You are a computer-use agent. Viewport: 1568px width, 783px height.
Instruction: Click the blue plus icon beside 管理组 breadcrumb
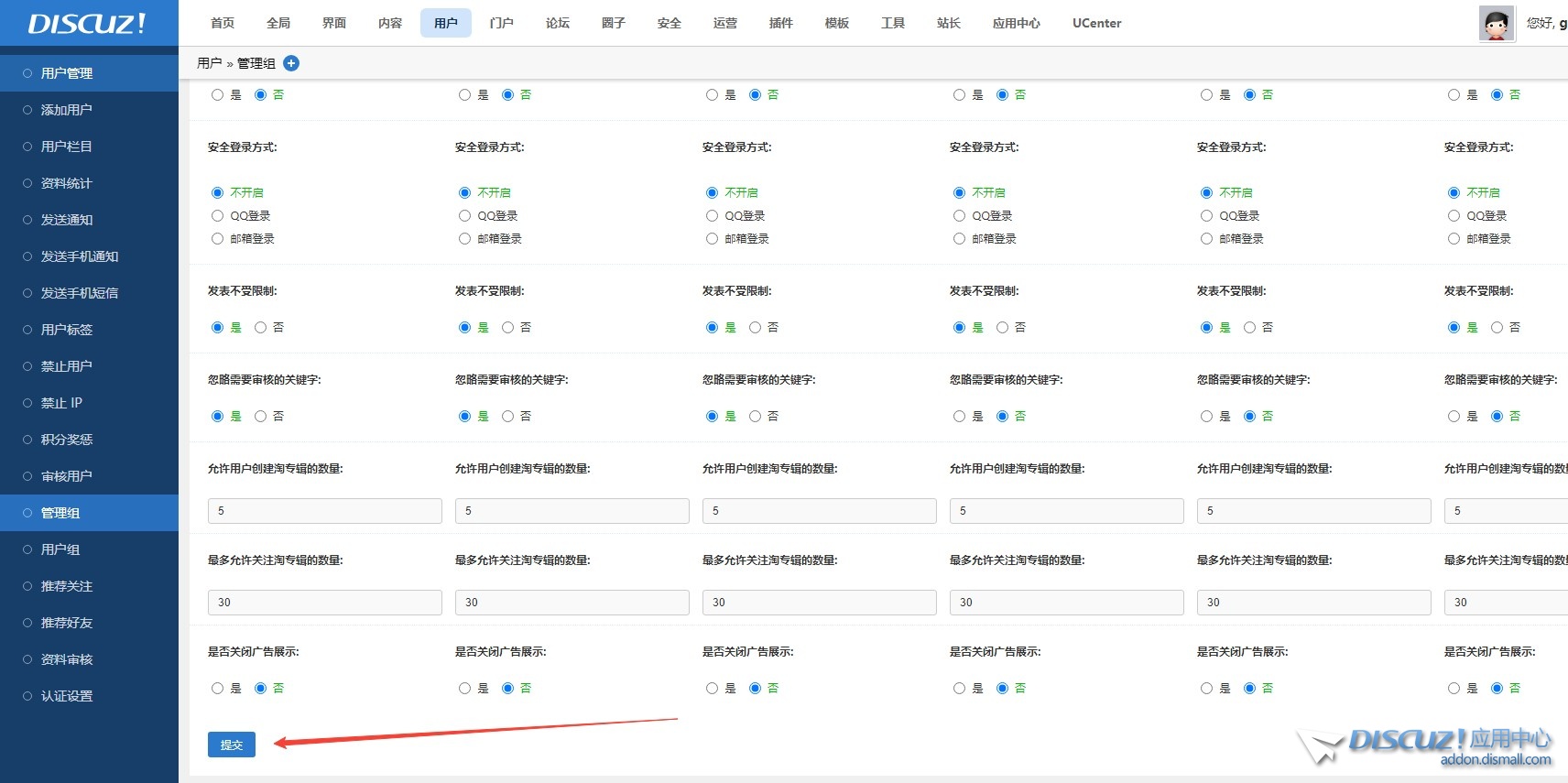pos(291,63)
